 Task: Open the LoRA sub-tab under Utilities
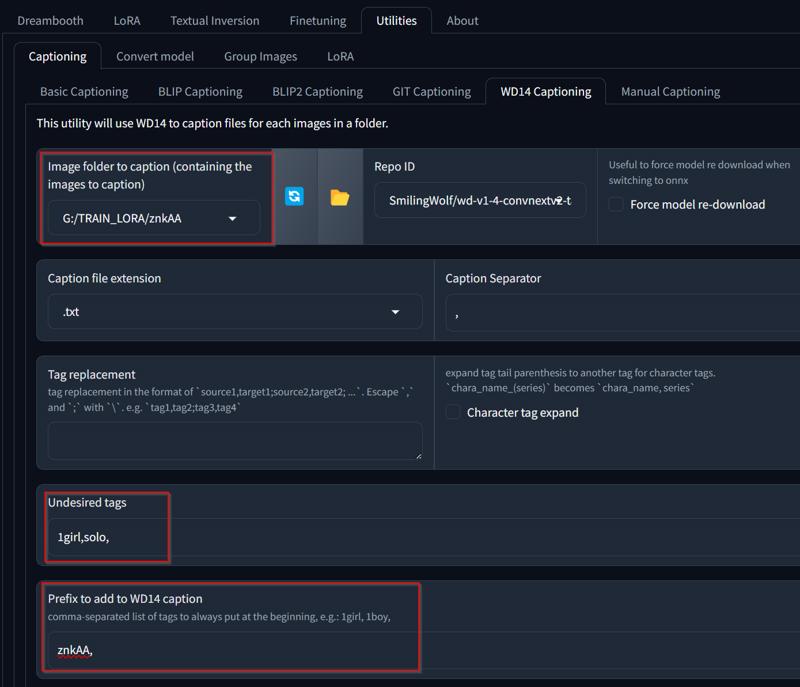click(x=340, y=56)
